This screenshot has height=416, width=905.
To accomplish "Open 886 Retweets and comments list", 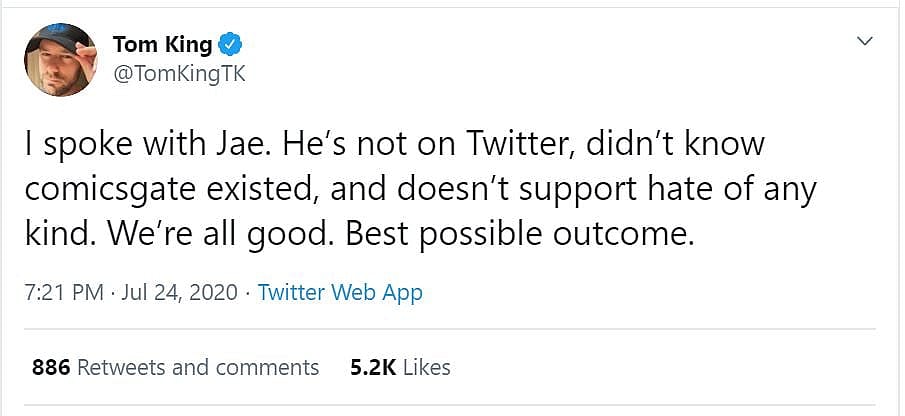I will [x=175, y=367].
